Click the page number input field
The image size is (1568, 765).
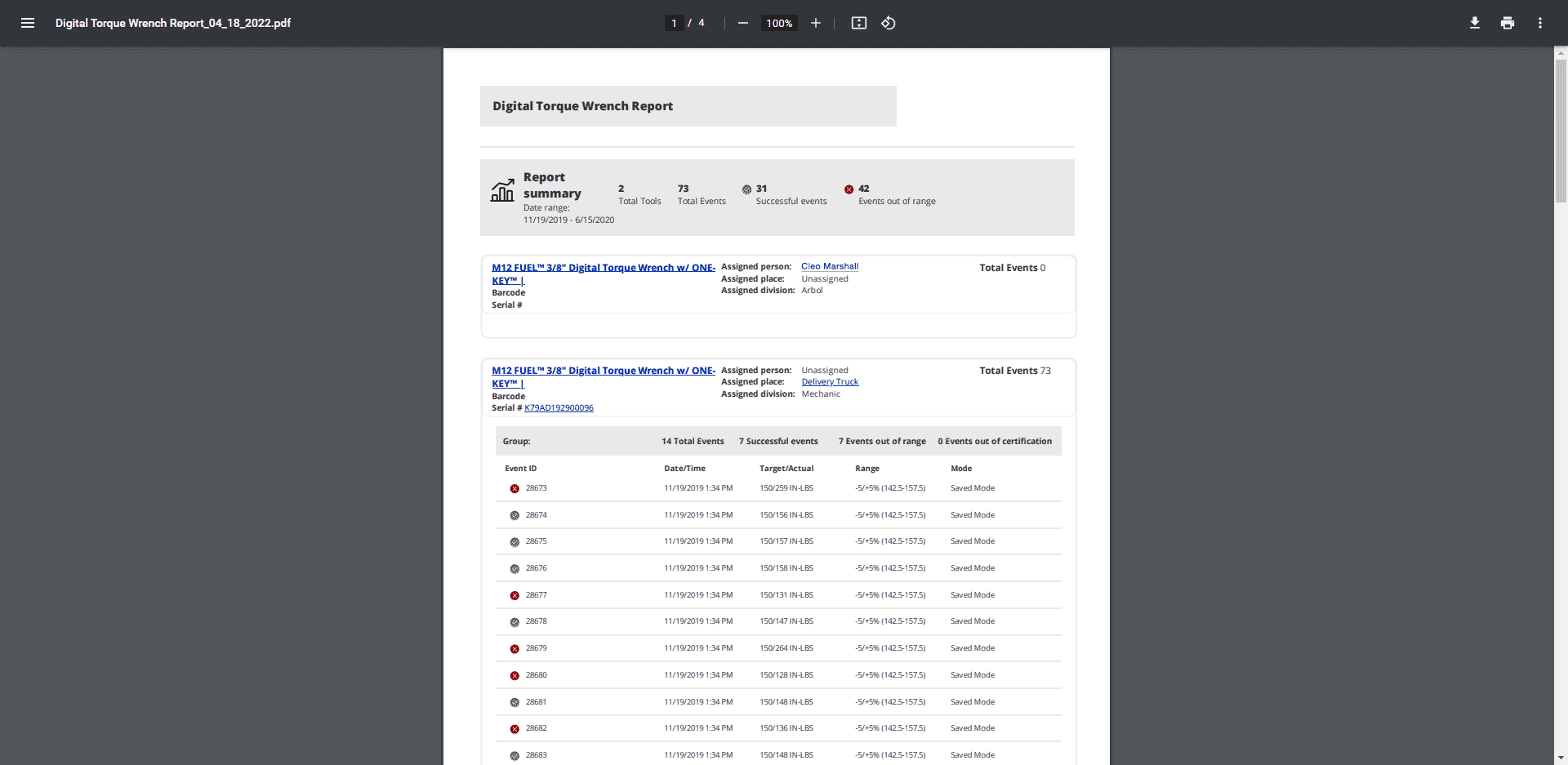coord(674,23)
